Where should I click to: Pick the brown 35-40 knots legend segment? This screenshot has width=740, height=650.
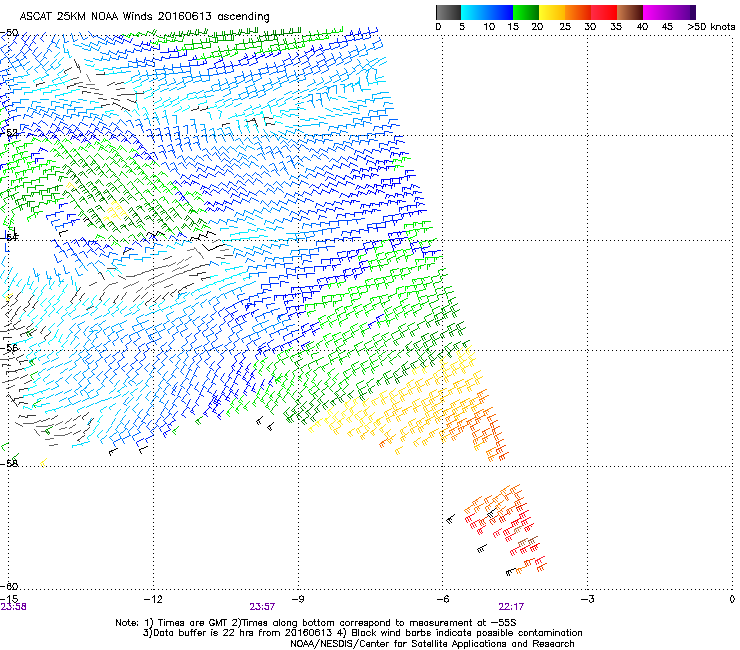[630, 12]
